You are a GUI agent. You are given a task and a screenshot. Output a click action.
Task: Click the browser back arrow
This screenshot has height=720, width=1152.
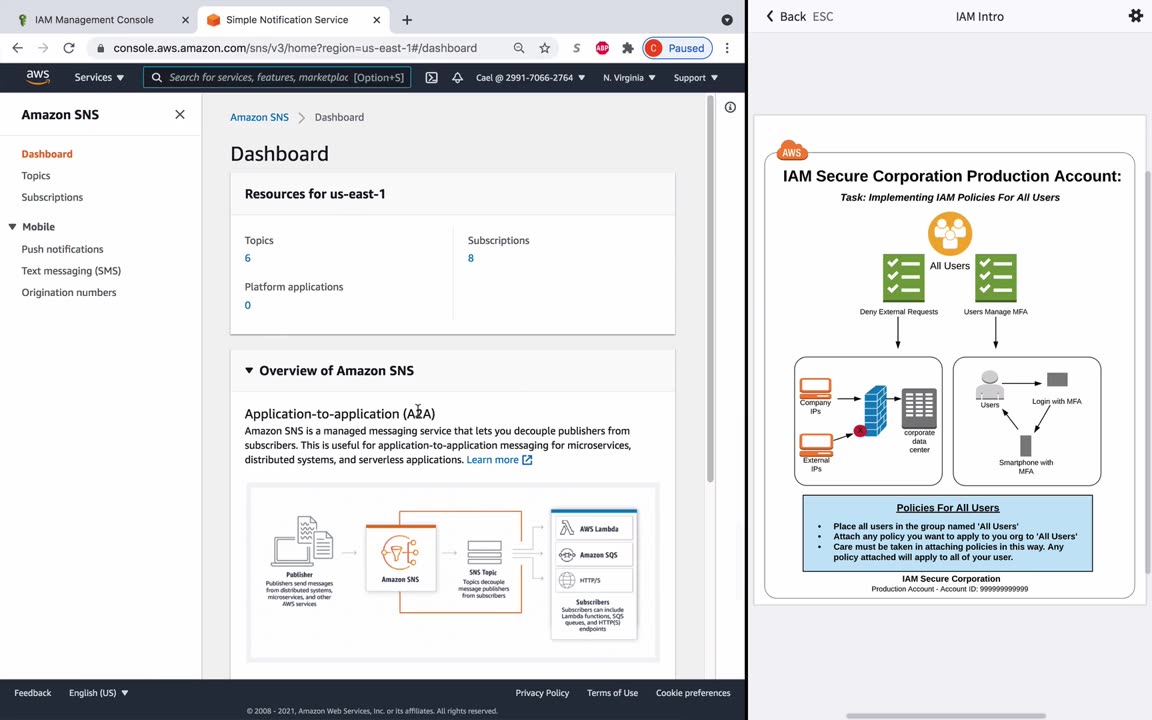[x=18, y=48]
